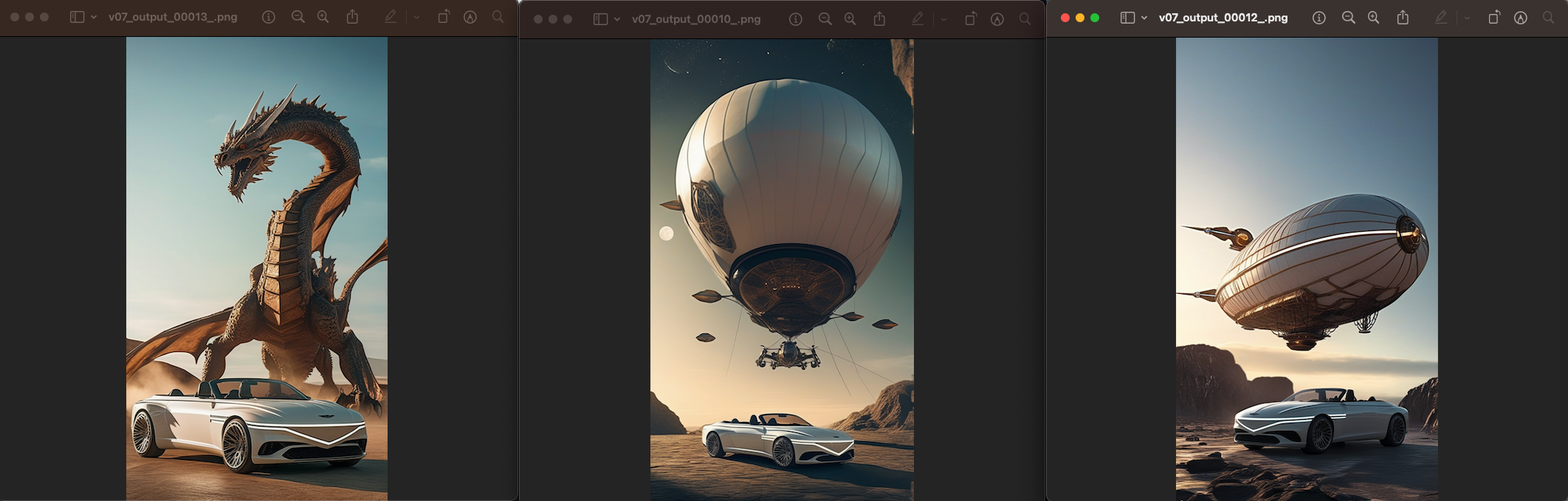Open sidebar view menu chevron in v07_output_00012_.png window
This screenshot has height=501, width=1568.
[1144, 18]
